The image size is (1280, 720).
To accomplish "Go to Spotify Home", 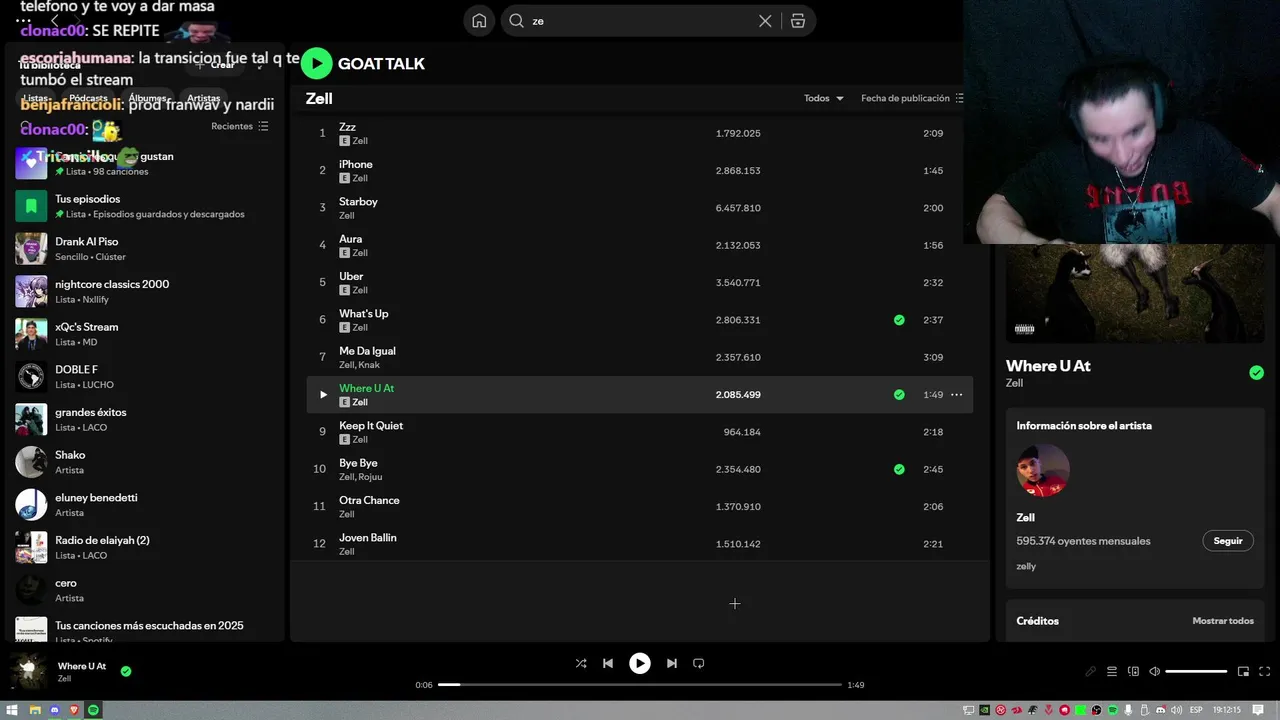I will [479, 21].
